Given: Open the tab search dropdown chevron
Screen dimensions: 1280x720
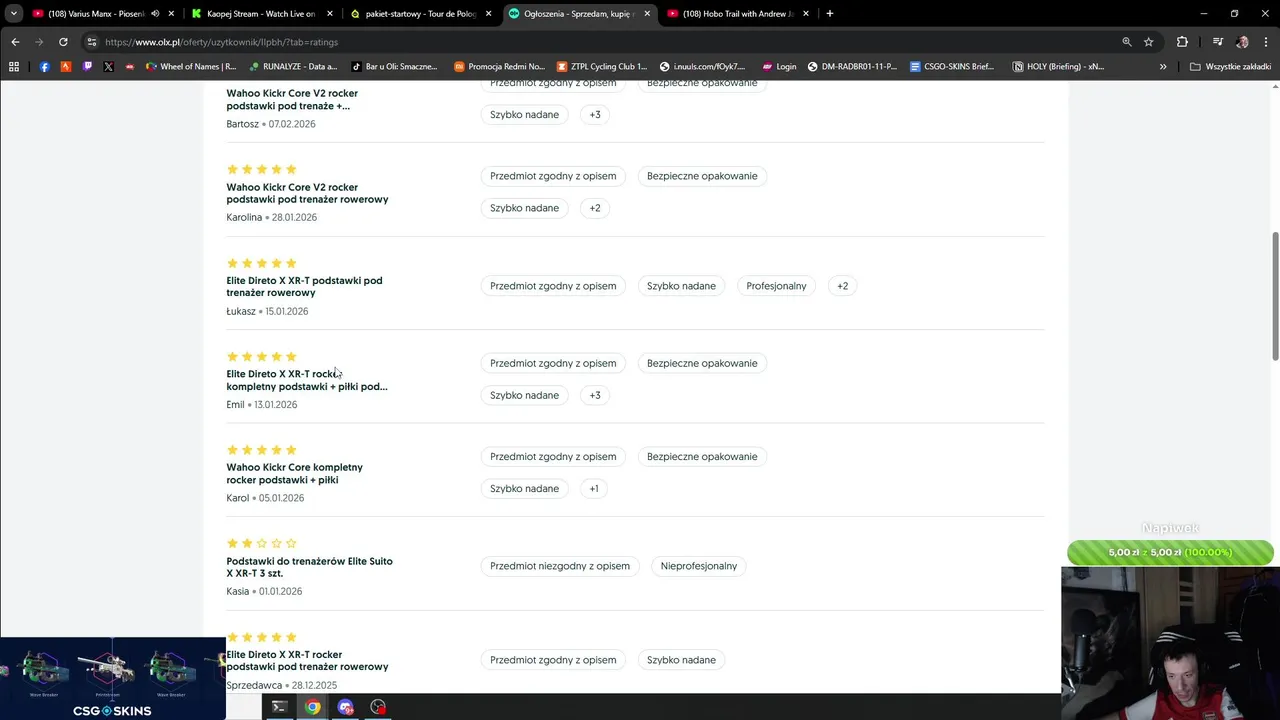Looking at the screenshot, I should 14,14.
